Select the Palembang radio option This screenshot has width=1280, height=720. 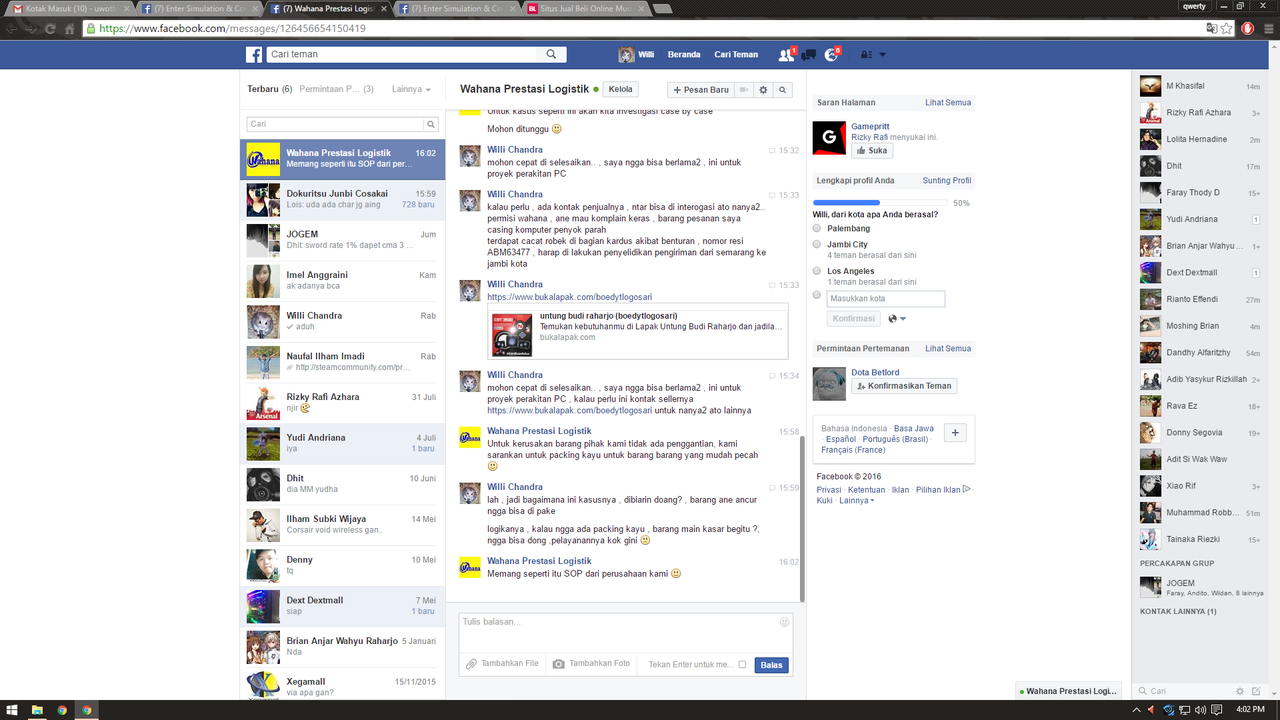(817, 229)
